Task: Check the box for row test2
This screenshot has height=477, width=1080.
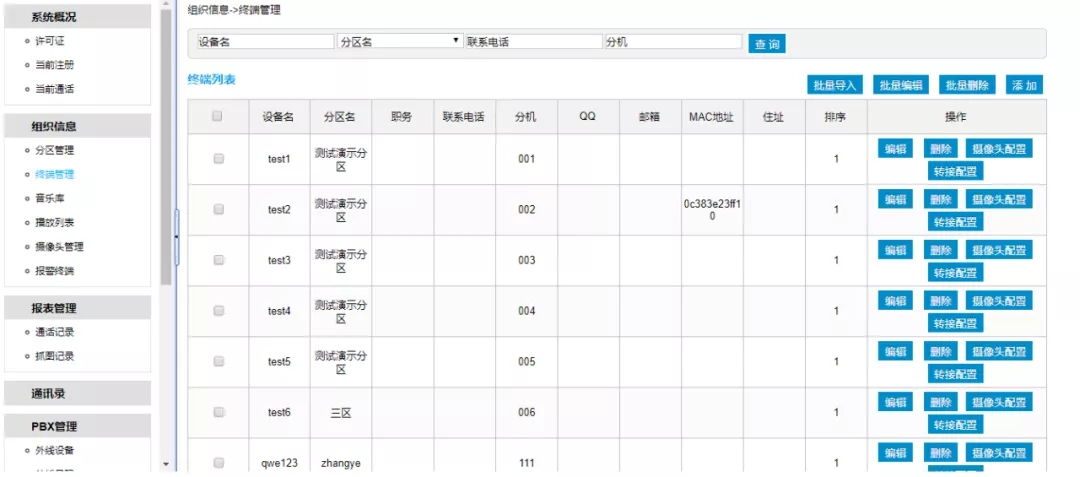Action: pyautogui.click(x=219, y=209)
